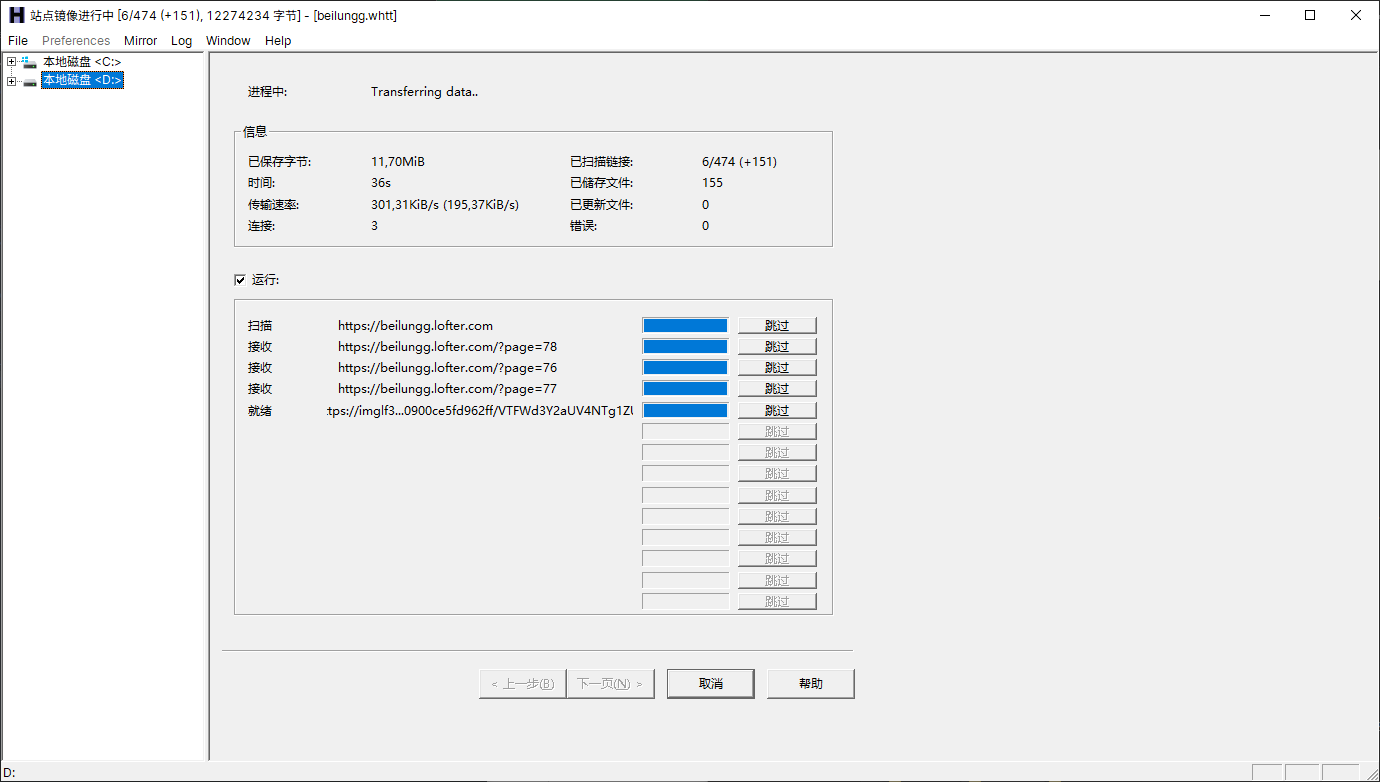1380x782 pixels.
Task: Skip the ?page=78 download
Action: [777, 346]
